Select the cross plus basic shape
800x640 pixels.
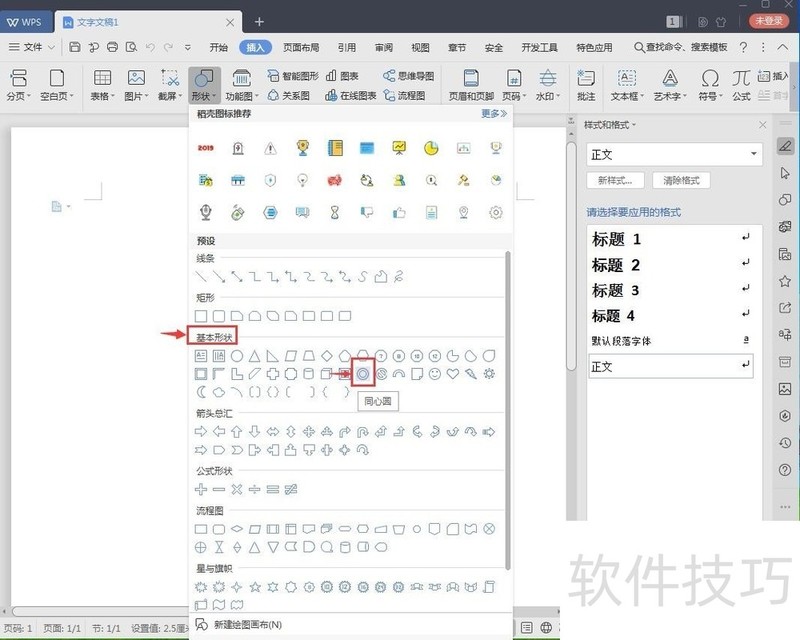click(273, 374)
